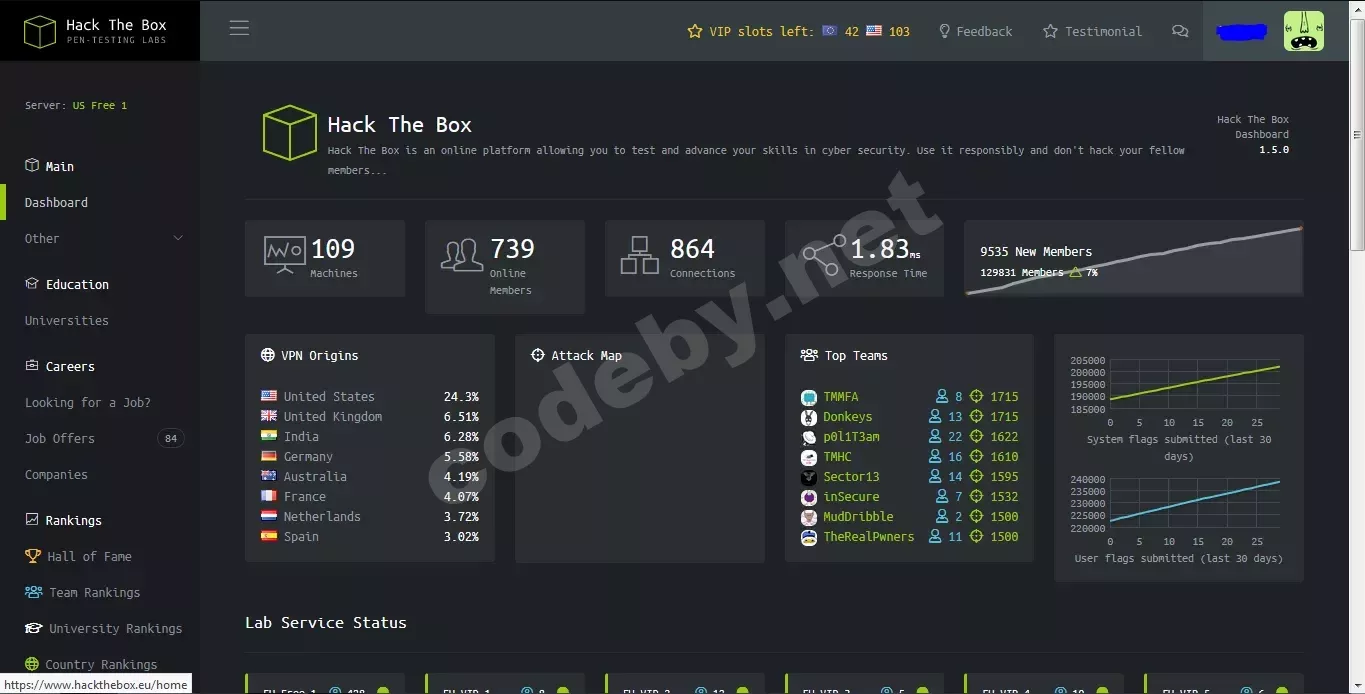The image size is (1365, 694).
Task: Click the Country Rankings globe icon
Action: pos(32,664)
